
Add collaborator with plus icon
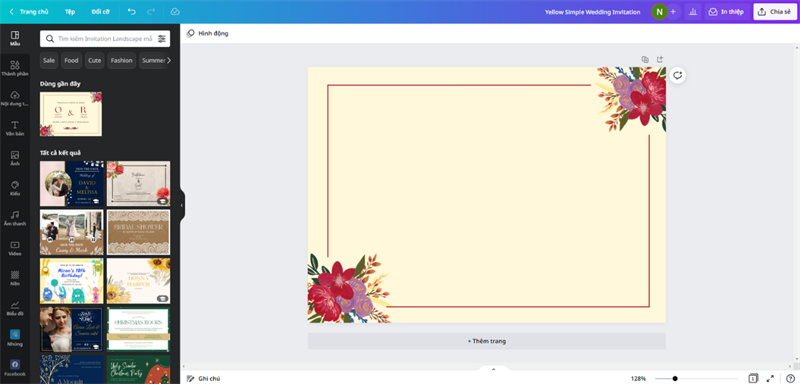click(x=673, y=12)
